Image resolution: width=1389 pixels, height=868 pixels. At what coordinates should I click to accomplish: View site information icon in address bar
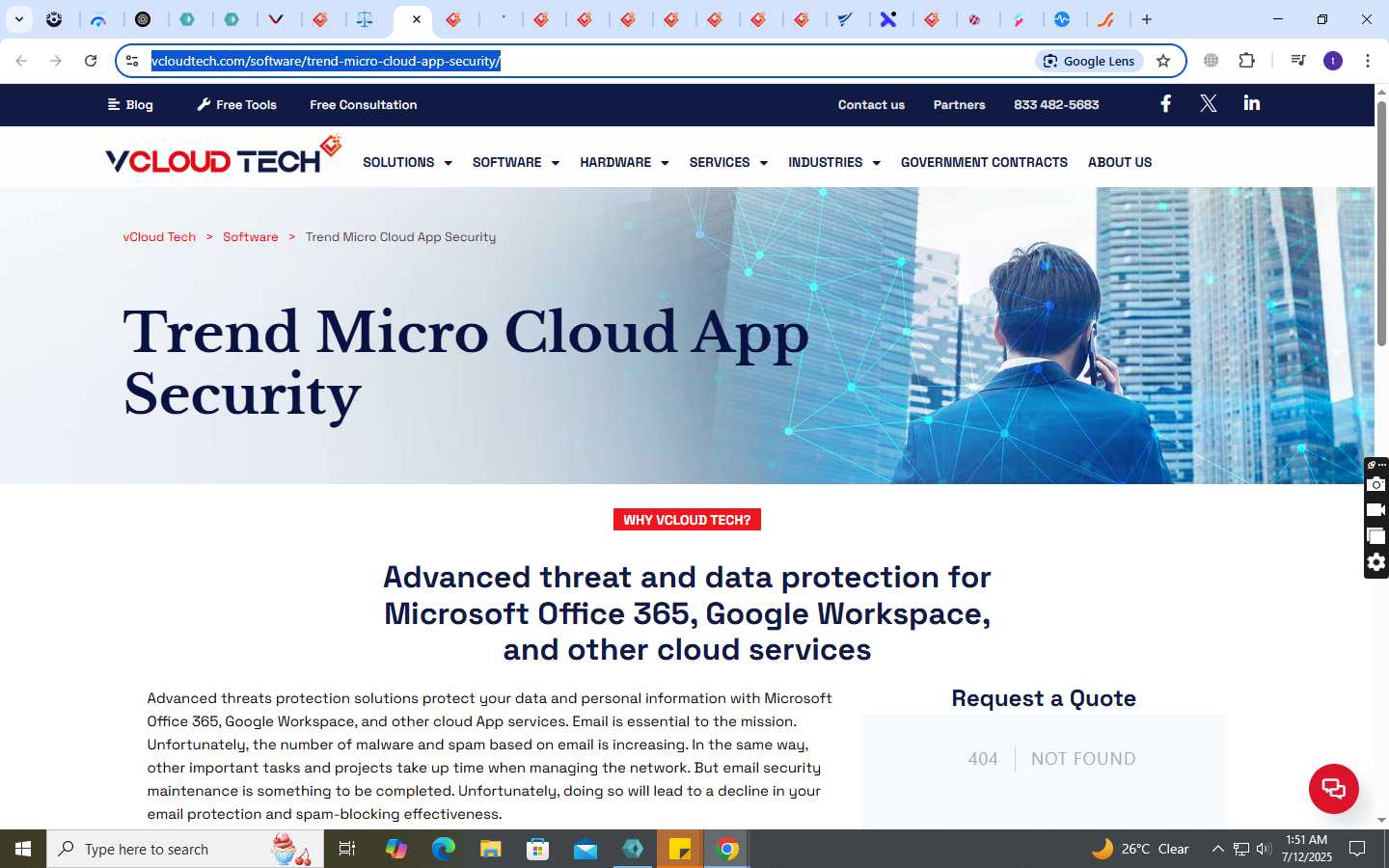pyautogui.click(x=132, y=61)
